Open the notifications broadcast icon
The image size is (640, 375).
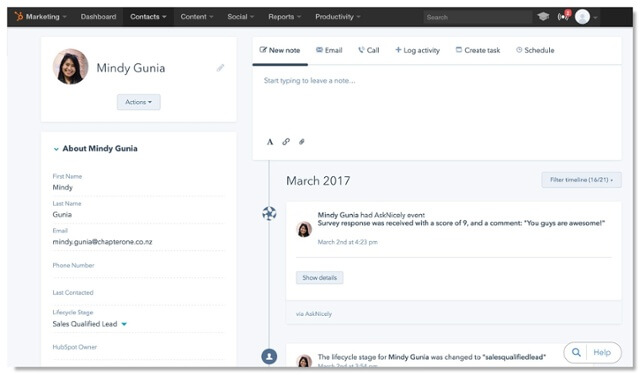click(563, 17)
